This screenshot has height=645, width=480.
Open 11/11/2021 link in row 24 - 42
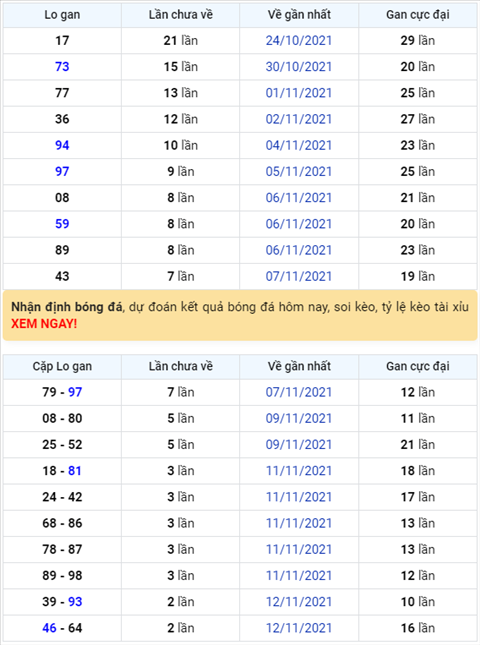tap(299, 497)
